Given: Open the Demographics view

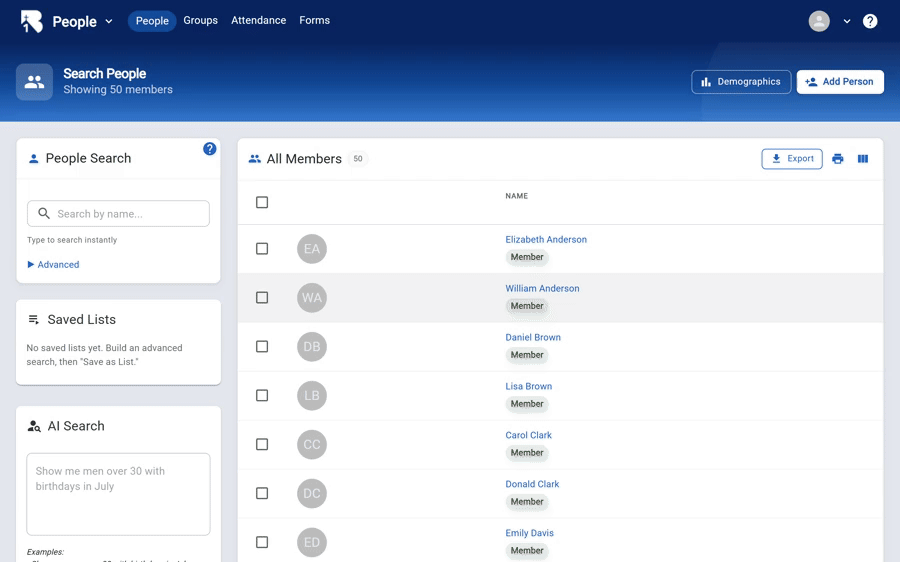Looking at the screenshot, I should (x=741, y=82).
